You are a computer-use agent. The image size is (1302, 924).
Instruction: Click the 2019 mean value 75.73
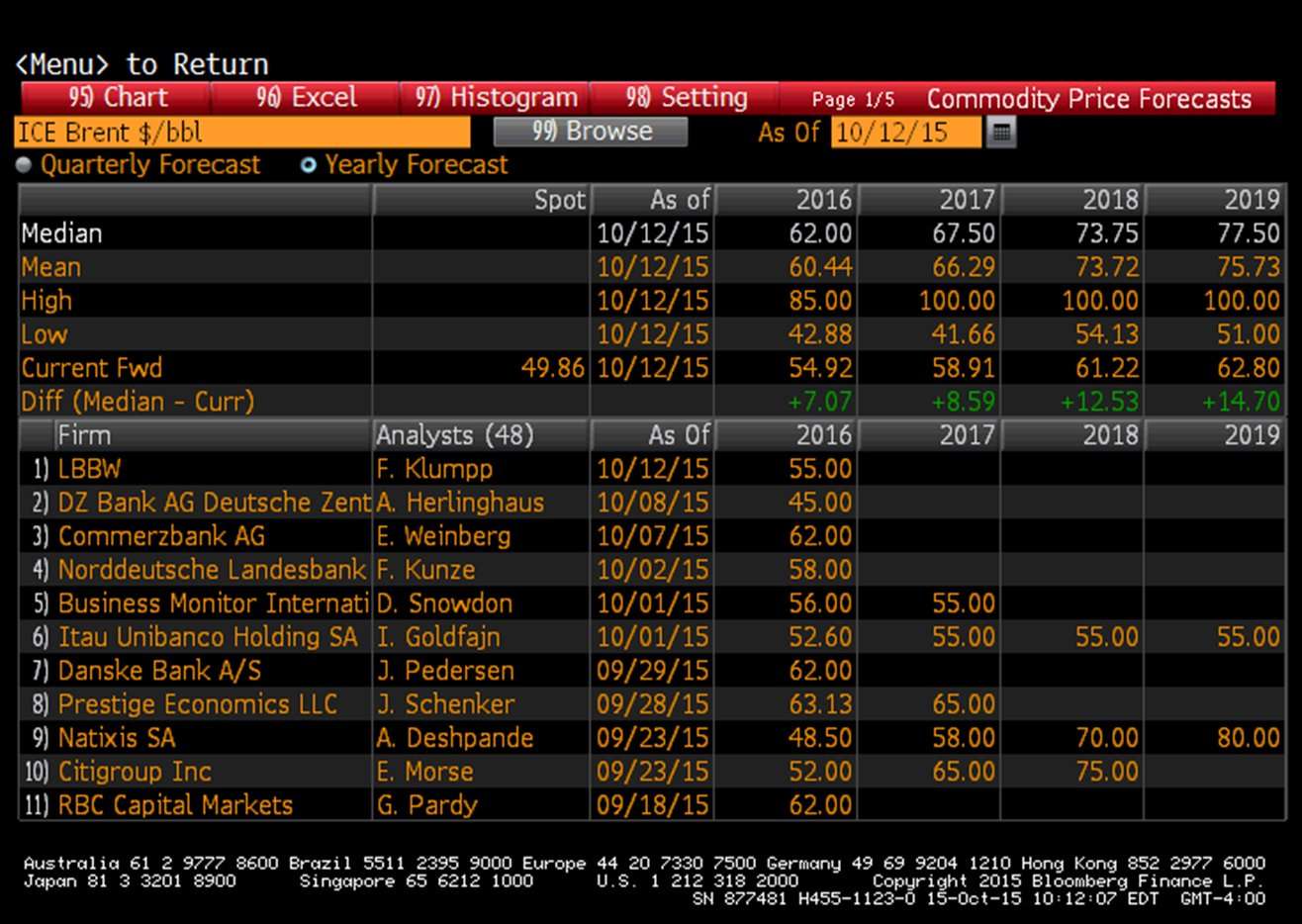point(1249,267)
